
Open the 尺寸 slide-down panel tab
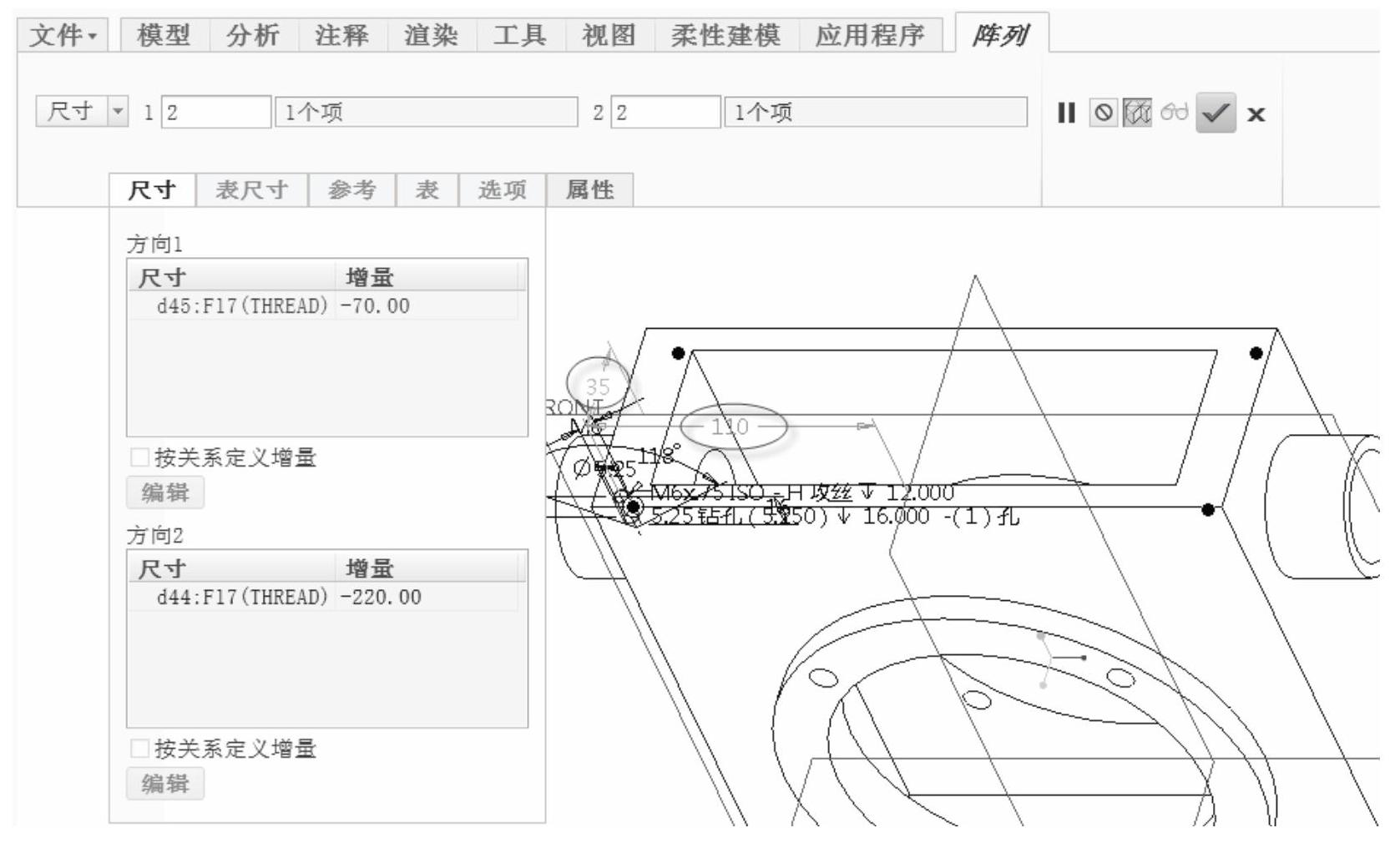pyautogui.click(x=152, y=190)
